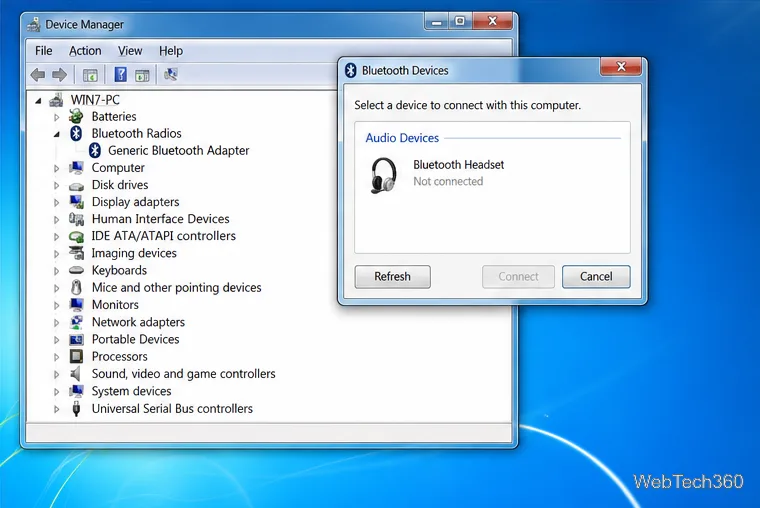Screen dimensions: 760x508
Task: Click the Refresh button
Action: pos(393,277)
